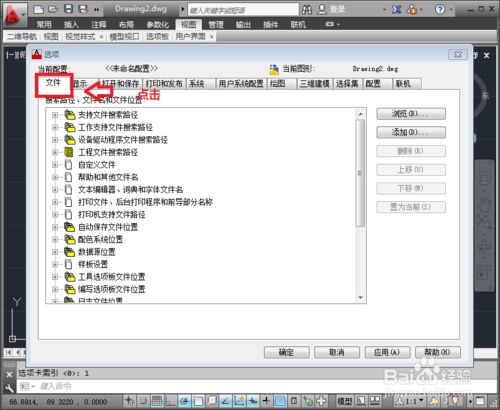Click the user sign-in icon

point(322,9)
